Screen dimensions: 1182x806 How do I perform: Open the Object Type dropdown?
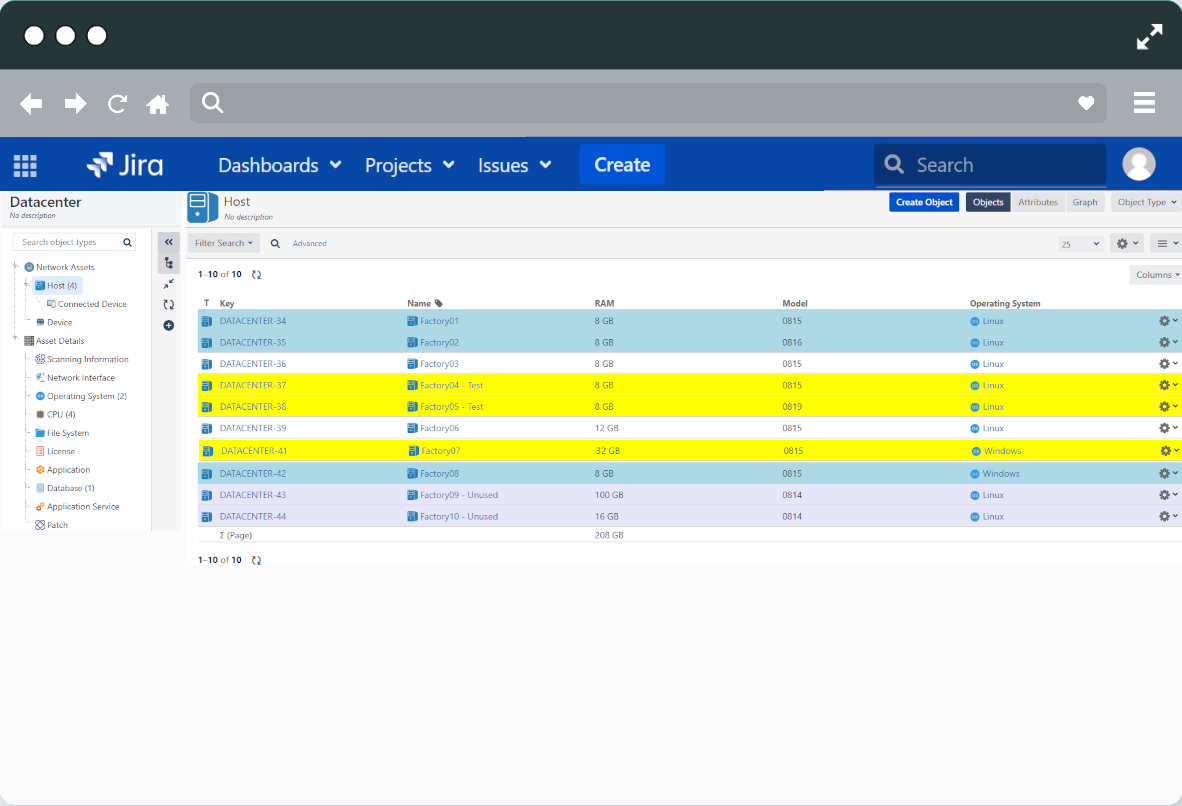[1146, 202]
